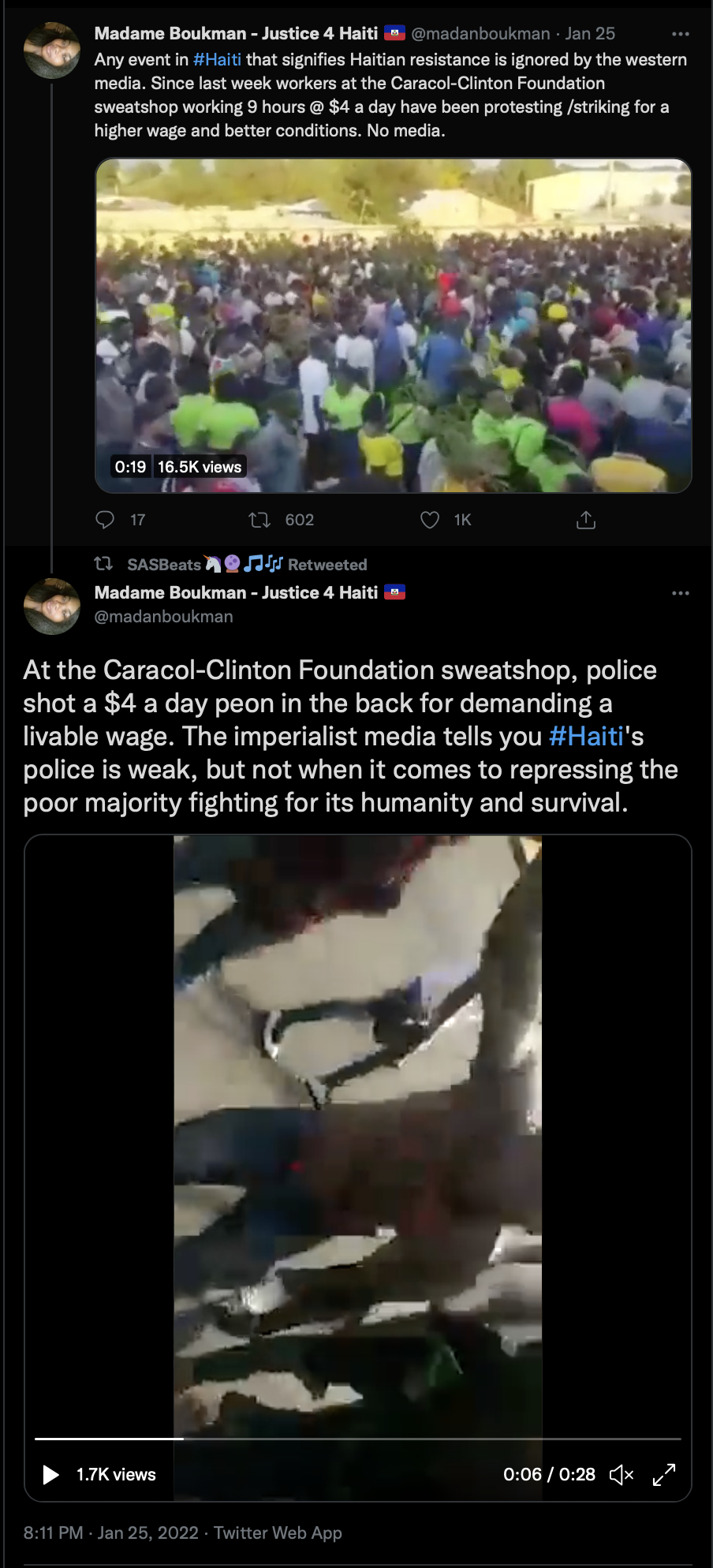The image size is (713, 1568).
Task: Open the #Haiti hashtag in first tweet
Action: click(217, 60)
